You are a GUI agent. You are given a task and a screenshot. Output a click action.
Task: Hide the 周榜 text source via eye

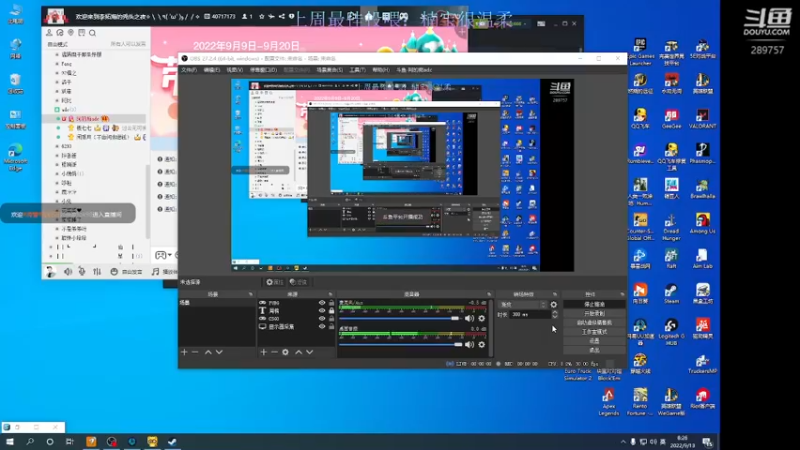point(322,310)
